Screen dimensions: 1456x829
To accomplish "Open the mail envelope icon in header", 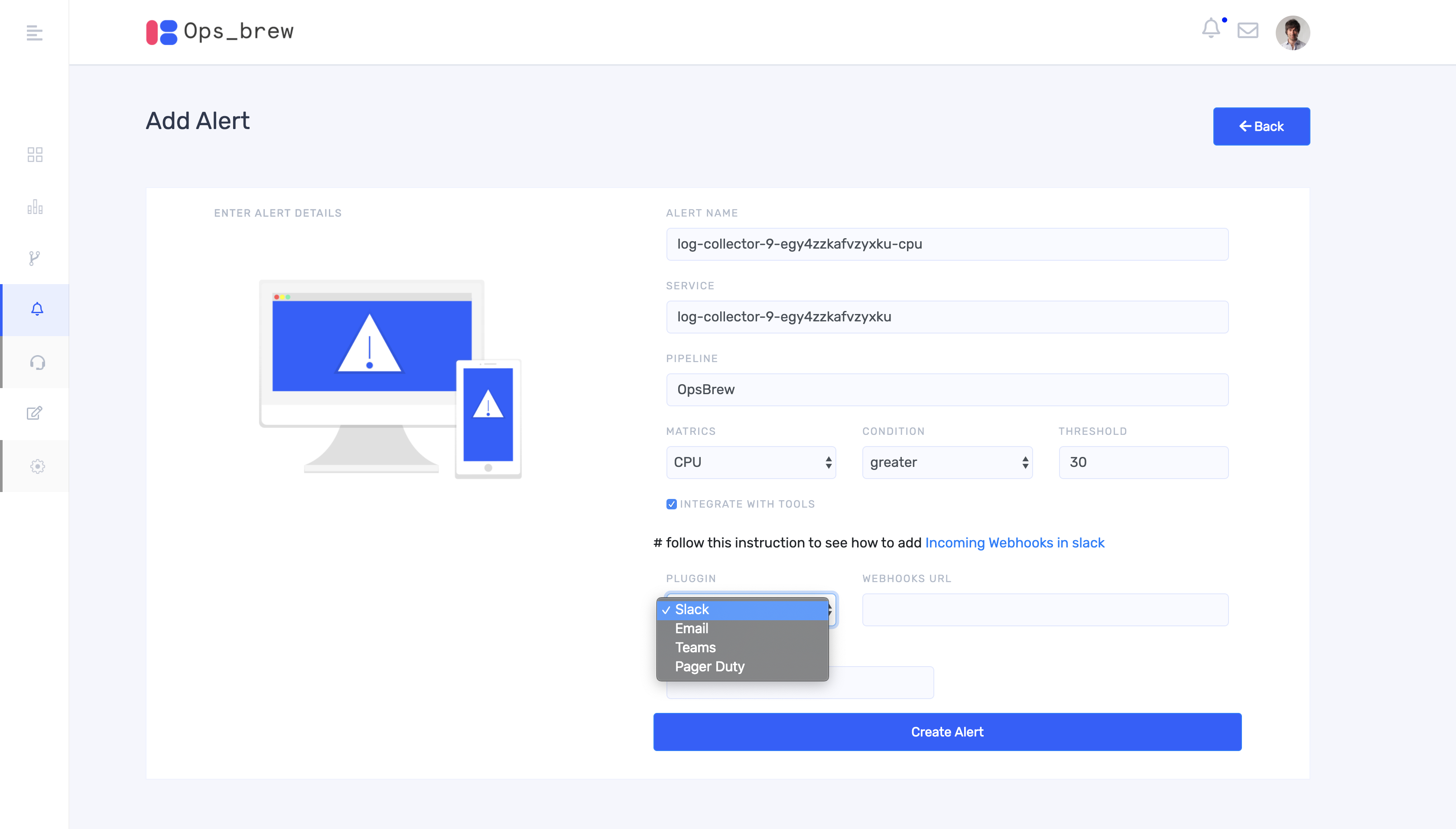I will [1248, 30].
